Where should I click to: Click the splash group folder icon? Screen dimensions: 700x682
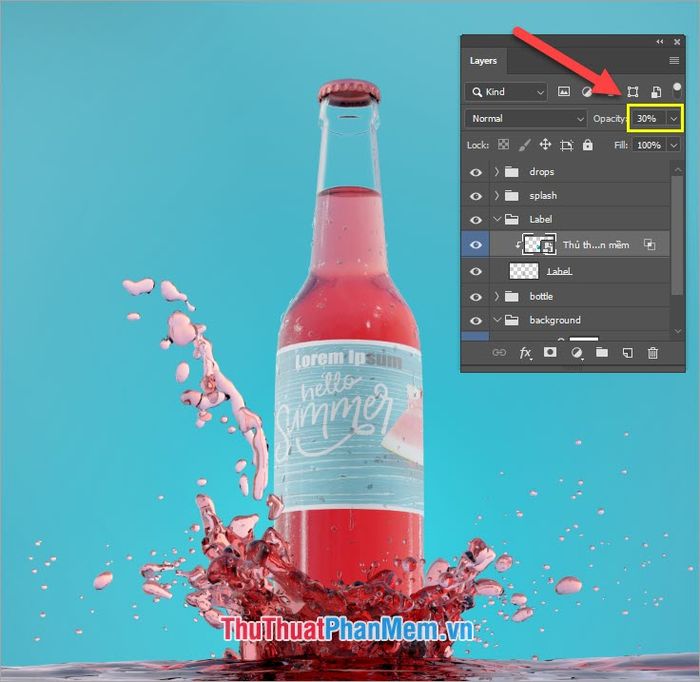pos(512,195)
